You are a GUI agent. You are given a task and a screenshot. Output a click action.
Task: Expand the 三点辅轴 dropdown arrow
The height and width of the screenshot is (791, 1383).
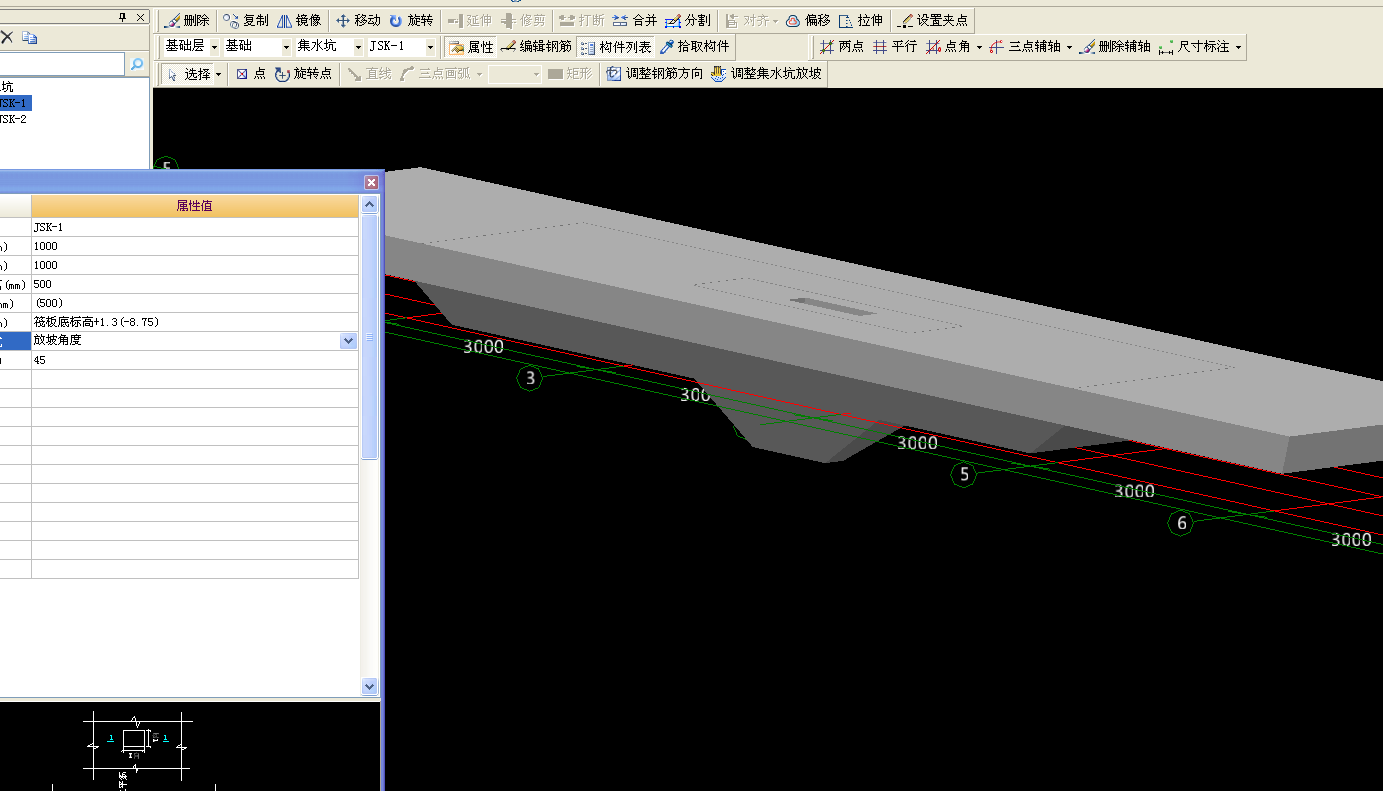[1069, 47]
